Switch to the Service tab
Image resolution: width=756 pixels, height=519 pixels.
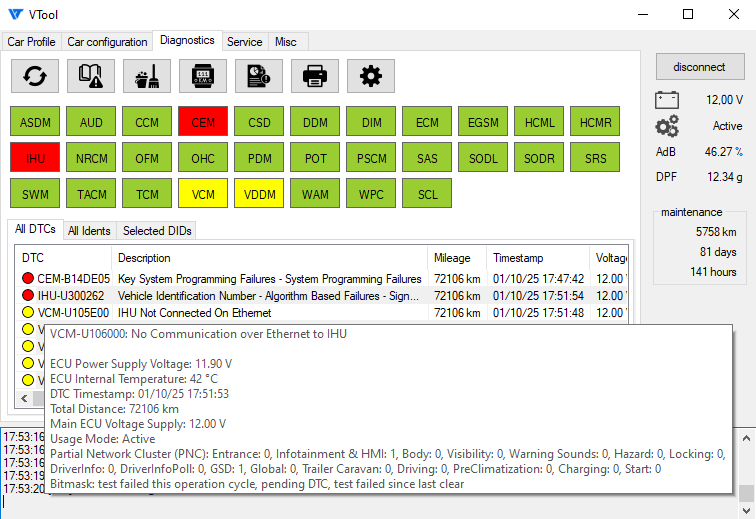244,42
